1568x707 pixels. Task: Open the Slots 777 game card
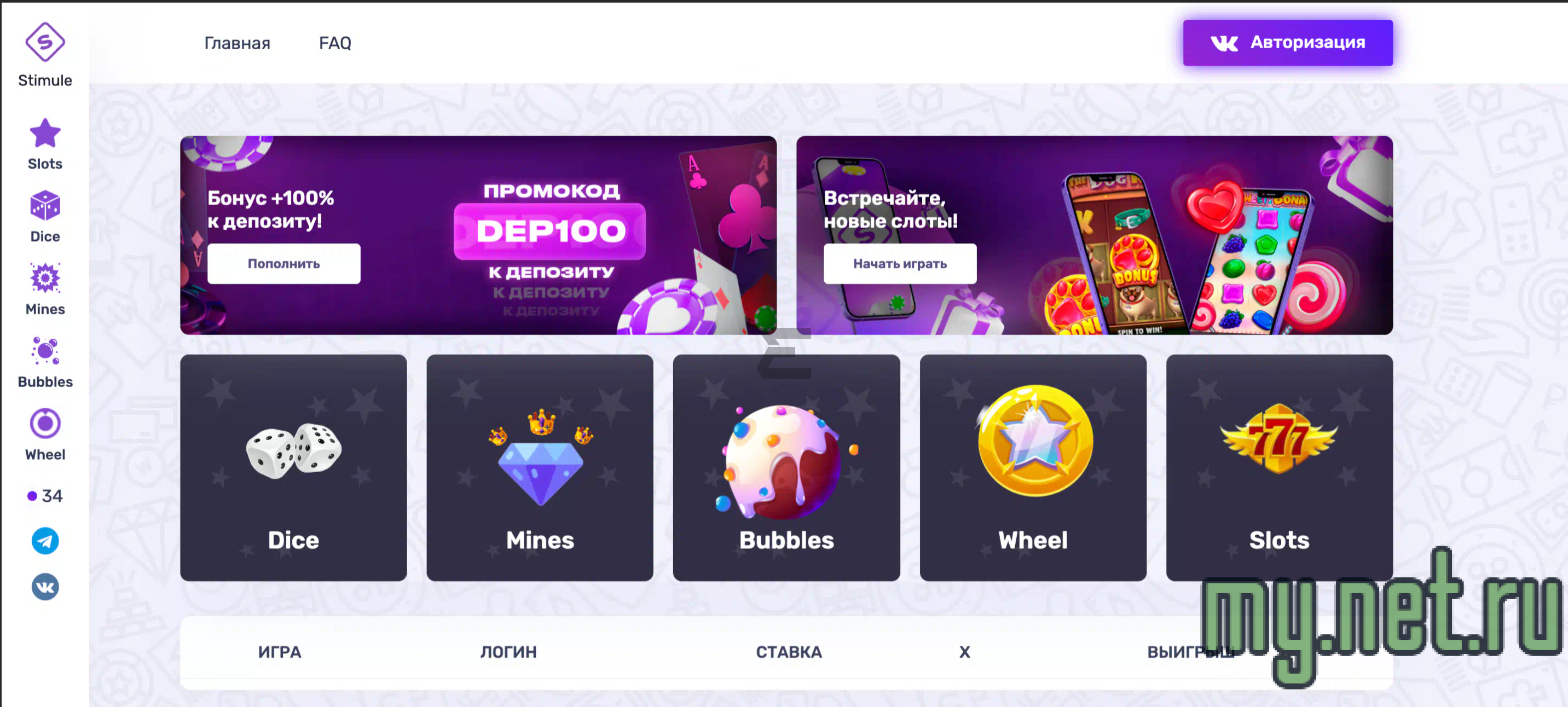[x=1280, y=468]
